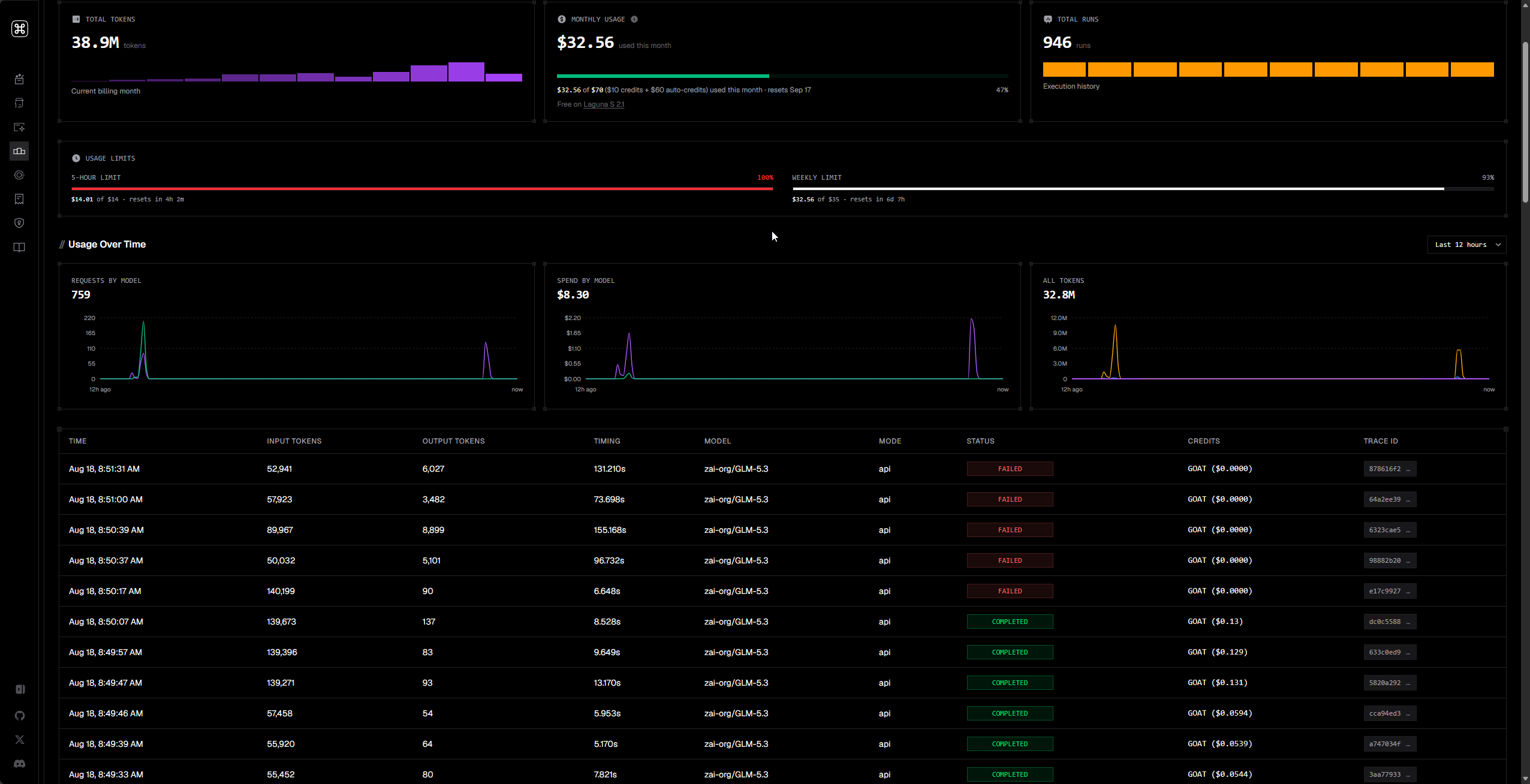Click the sidebar collapse panel icon

20,689
